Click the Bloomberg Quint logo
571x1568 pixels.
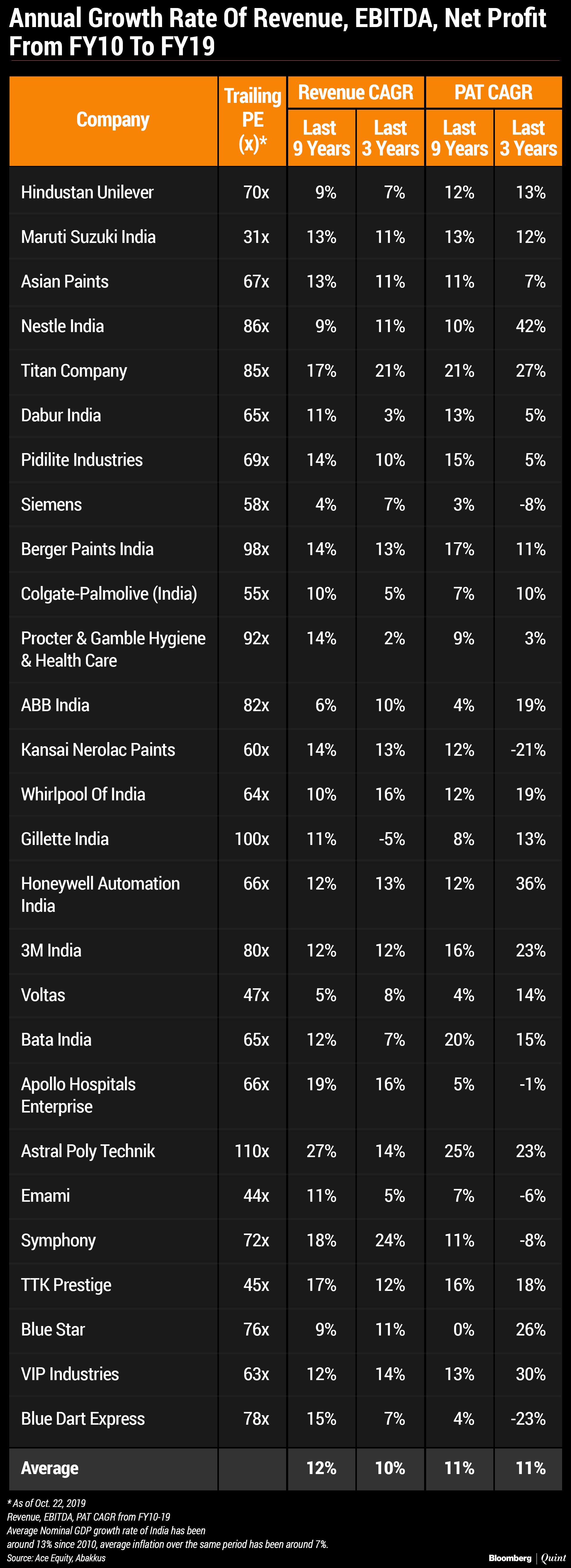coord(527,1558)
